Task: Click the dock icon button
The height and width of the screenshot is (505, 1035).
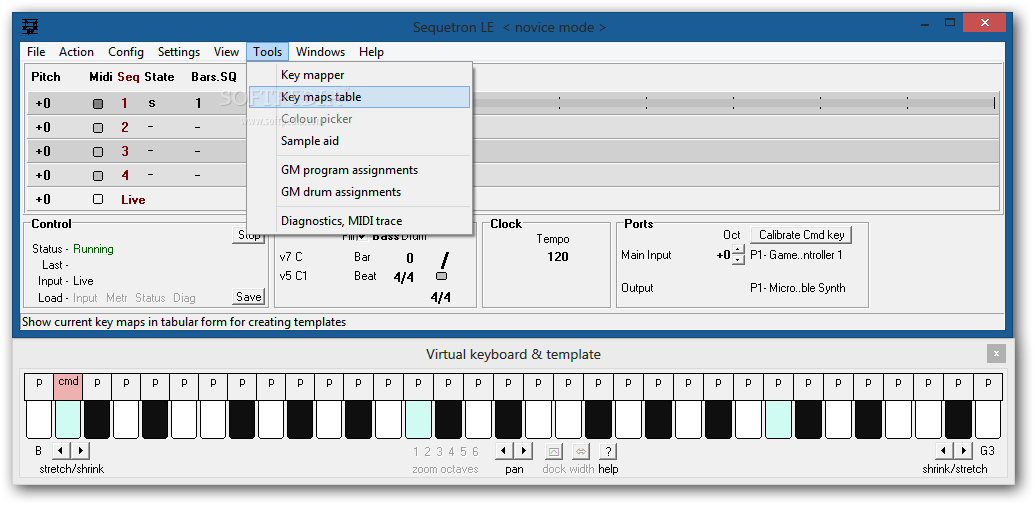Action: click(x=554, y=452)
